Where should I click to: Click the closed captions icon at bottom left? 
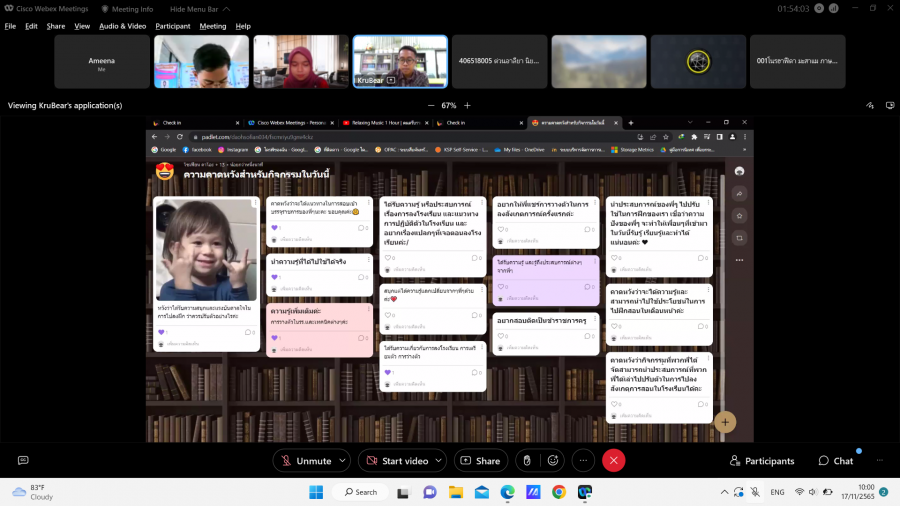pyautogui.click(x=23, y=461)
